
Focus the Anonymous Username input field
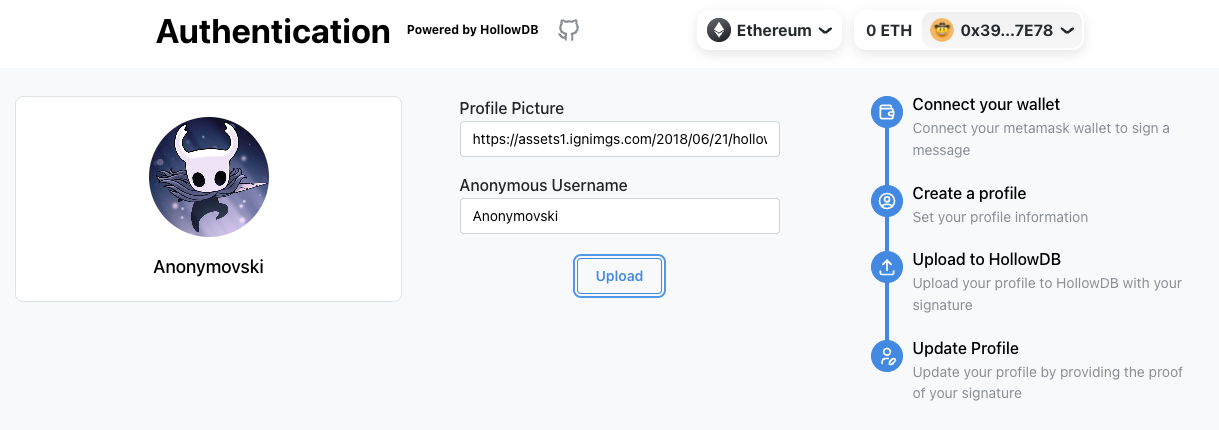[x=619, y=216]
